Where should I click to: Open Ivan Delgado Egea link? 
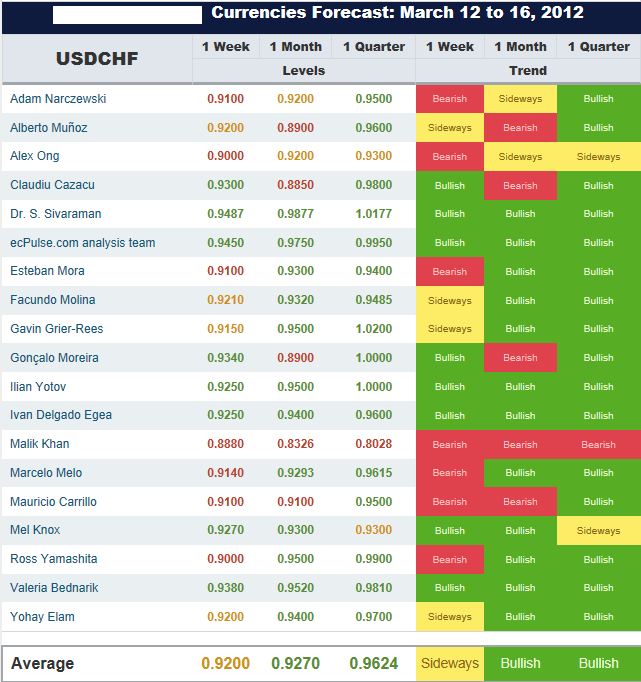61,415
